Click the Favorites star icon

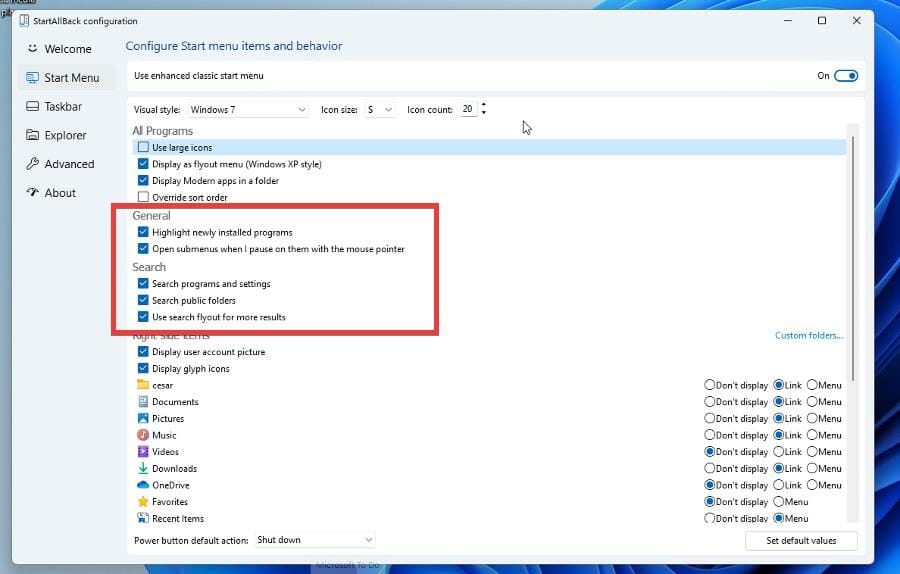[x=143, y=502]
